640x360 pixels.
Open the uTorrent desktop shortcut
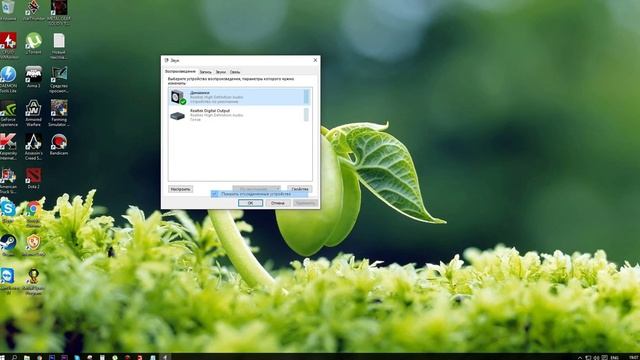(x=33, y=42)
